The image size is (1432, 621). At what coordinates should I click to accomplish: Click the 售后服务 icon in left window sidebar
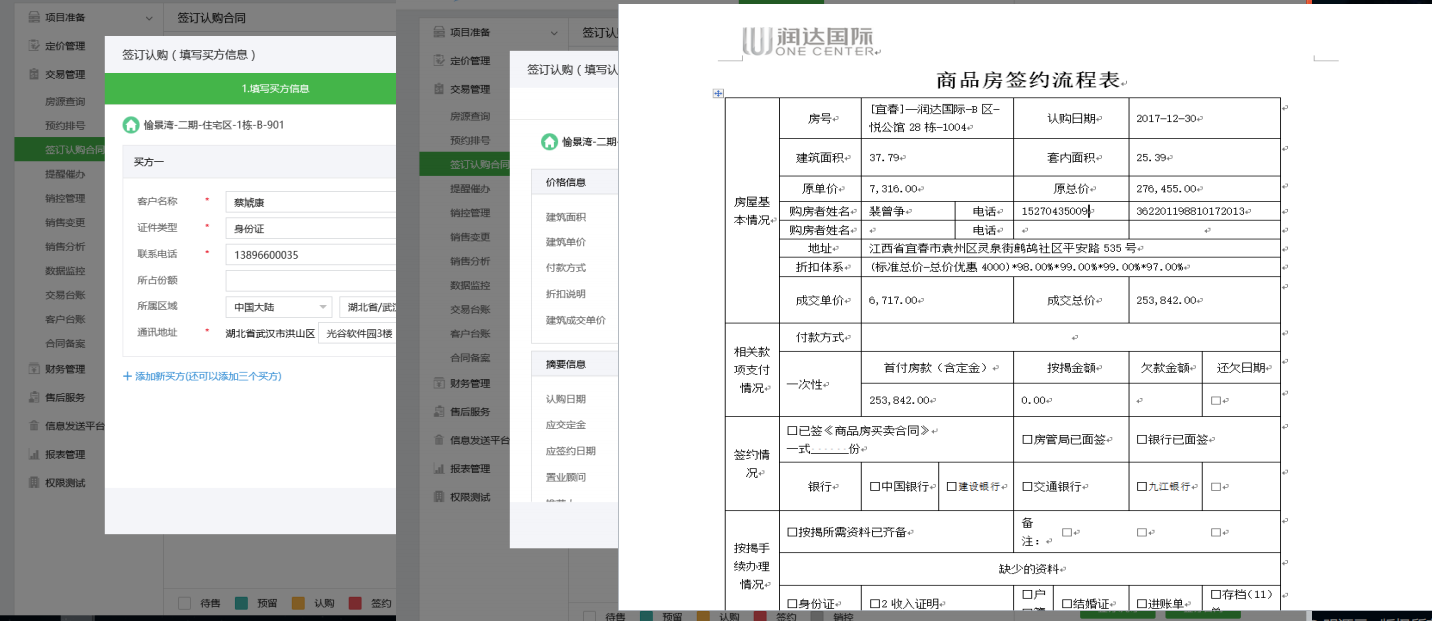tap(33, 397)
